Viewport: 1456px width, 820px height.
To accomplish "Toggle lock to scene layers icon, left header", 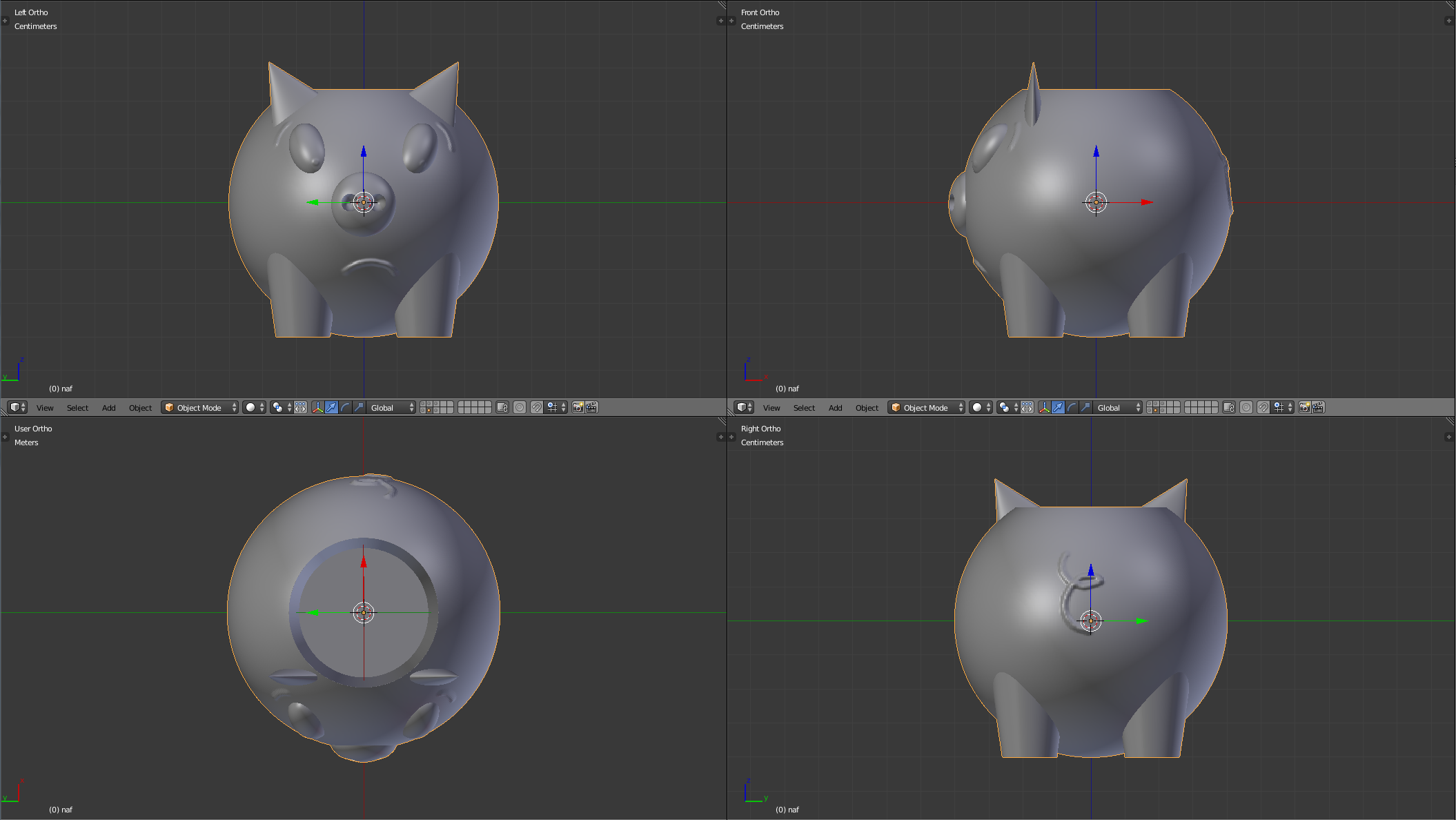I will (502, 407).
